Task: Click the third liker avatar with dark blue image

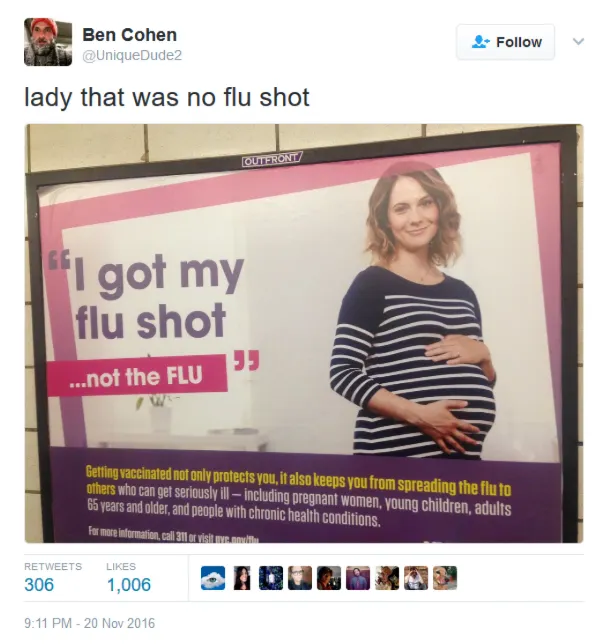Action: (x=271, y=578)
